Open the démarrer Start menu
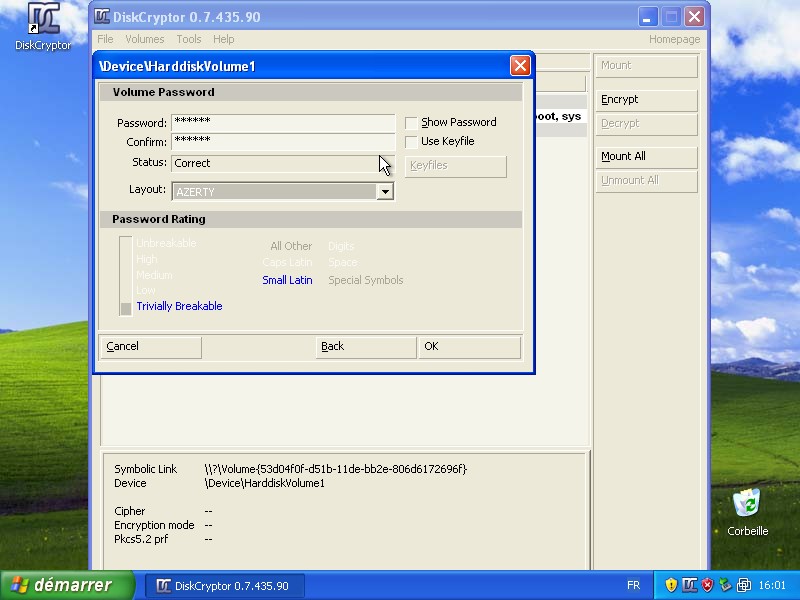 click(x=67, y=585)
